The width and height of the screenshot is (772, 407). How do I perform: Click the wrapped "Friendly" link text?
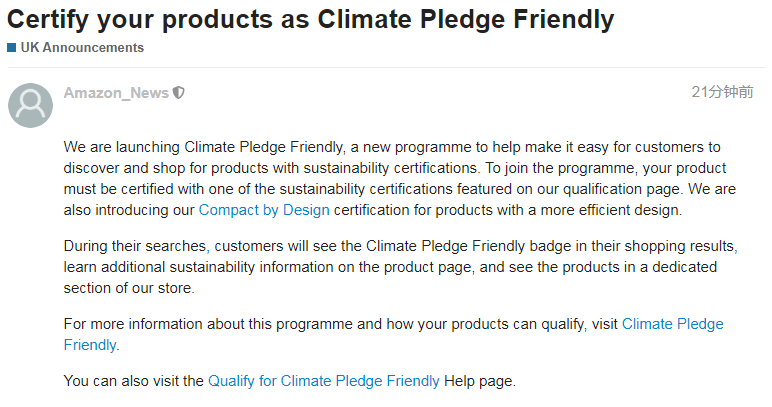(x=90, y=345)
